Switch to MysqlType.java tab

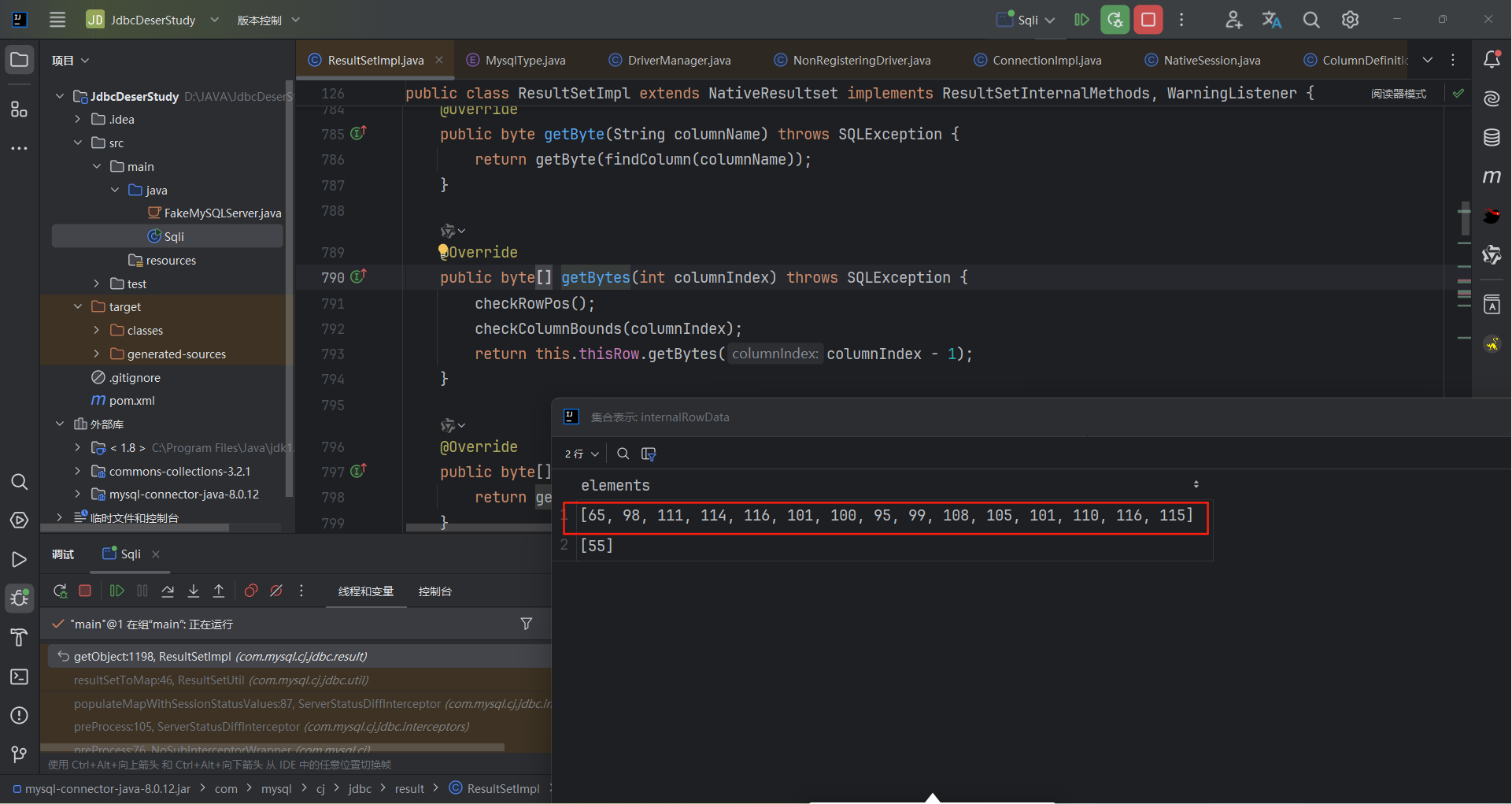click(x=516, y=60)
